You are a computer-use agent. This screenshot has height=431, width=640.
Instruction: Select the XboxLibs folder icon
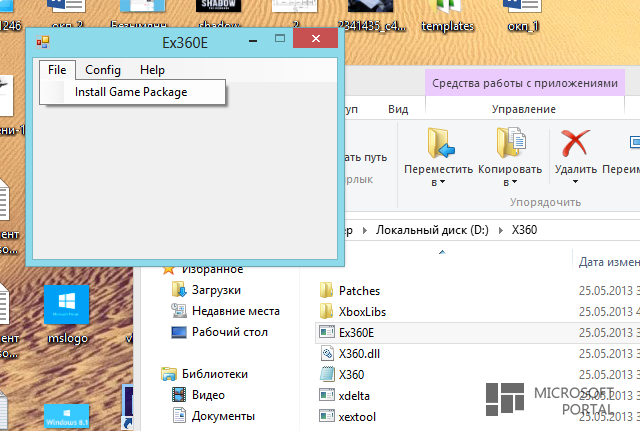(x=326, y=311)
